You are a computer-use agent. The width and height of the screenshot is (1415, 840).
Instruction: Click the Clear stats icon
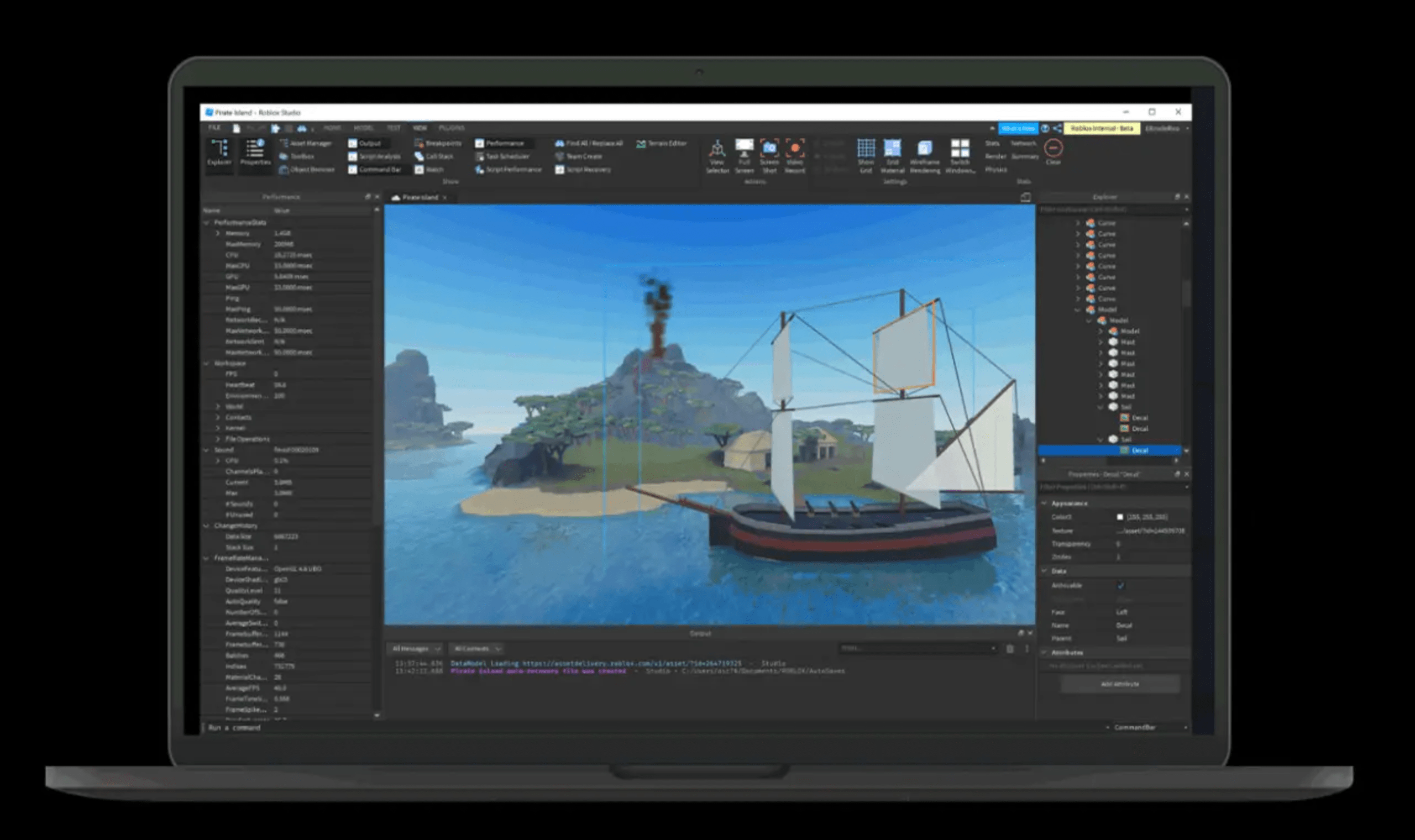pyautogui.click(x=1053, y=148)
